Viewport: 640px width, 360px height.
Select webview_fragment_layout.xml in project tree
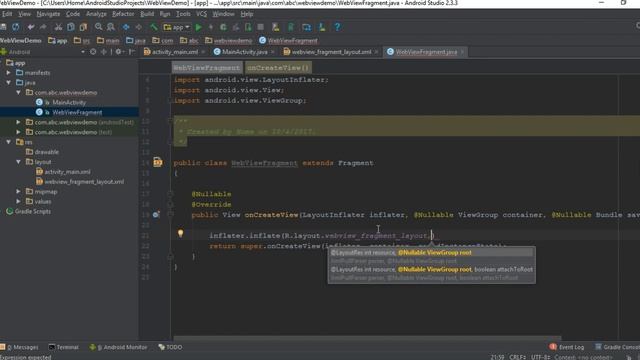[84, 182]
